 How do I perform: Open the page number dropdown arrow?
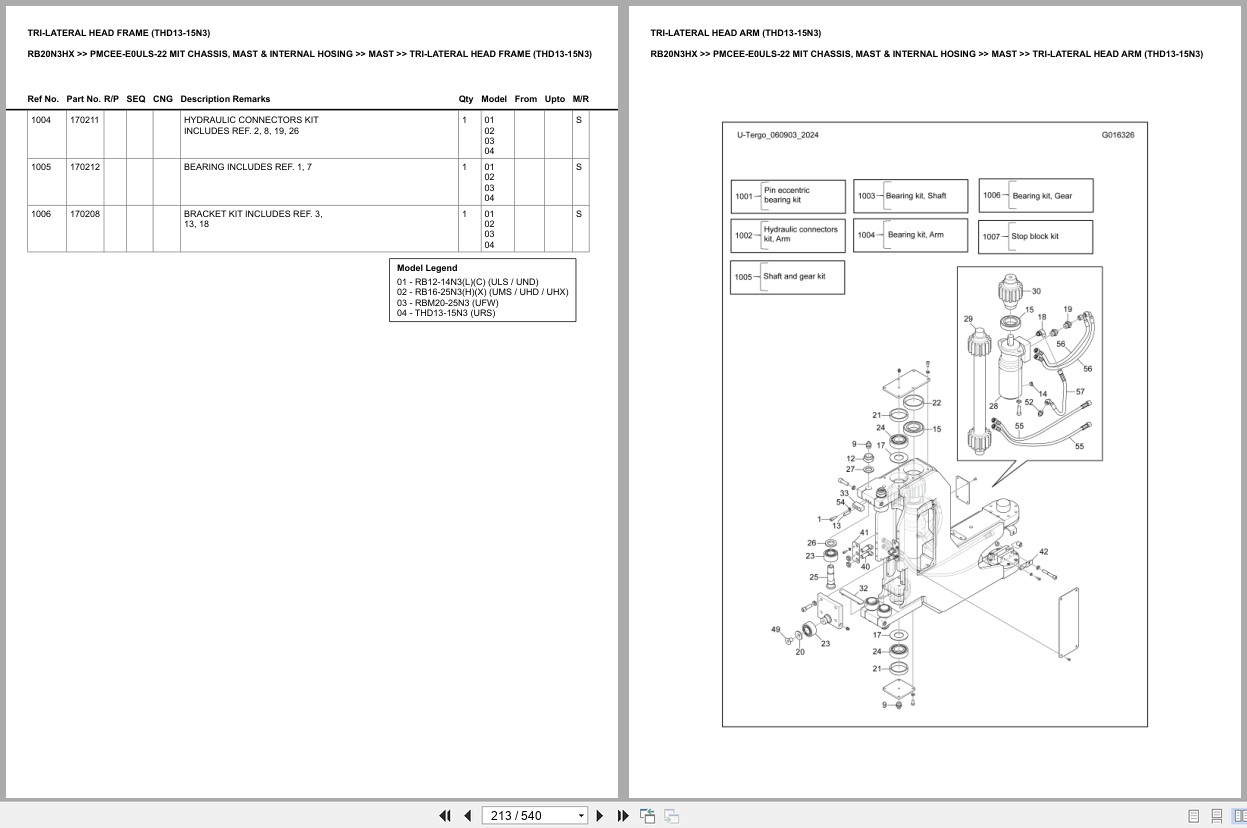581,816
